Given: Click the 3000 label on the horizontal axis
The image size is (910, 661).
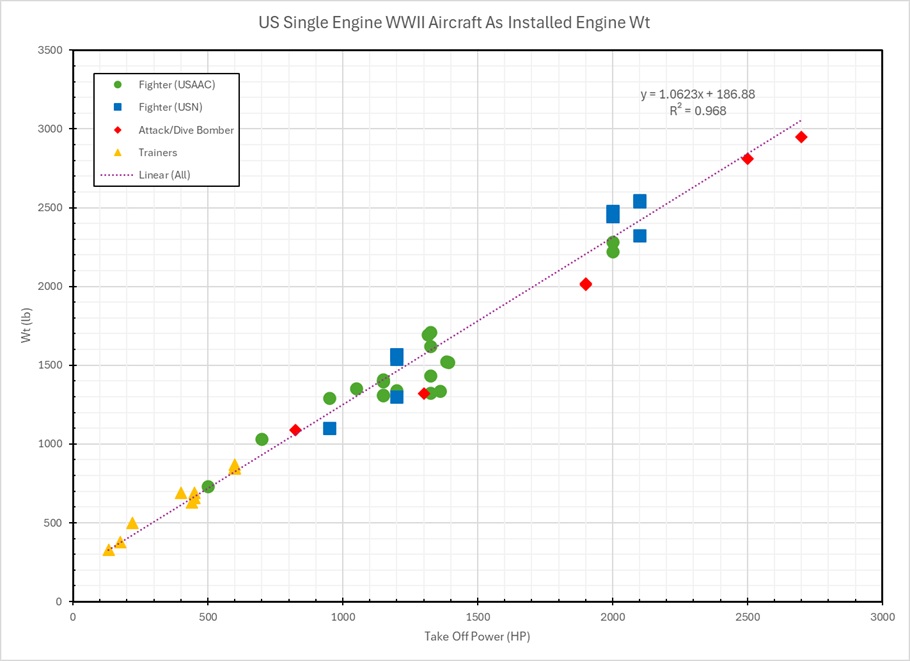Looking at the screenshot, I should click(881, 617).
